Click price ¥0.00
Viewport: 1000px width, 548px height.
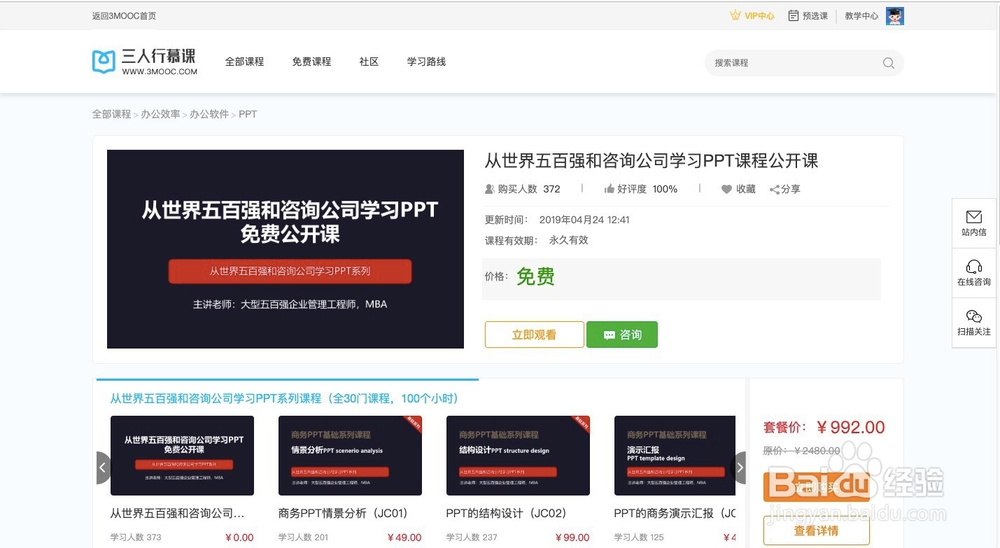(239, 537)
